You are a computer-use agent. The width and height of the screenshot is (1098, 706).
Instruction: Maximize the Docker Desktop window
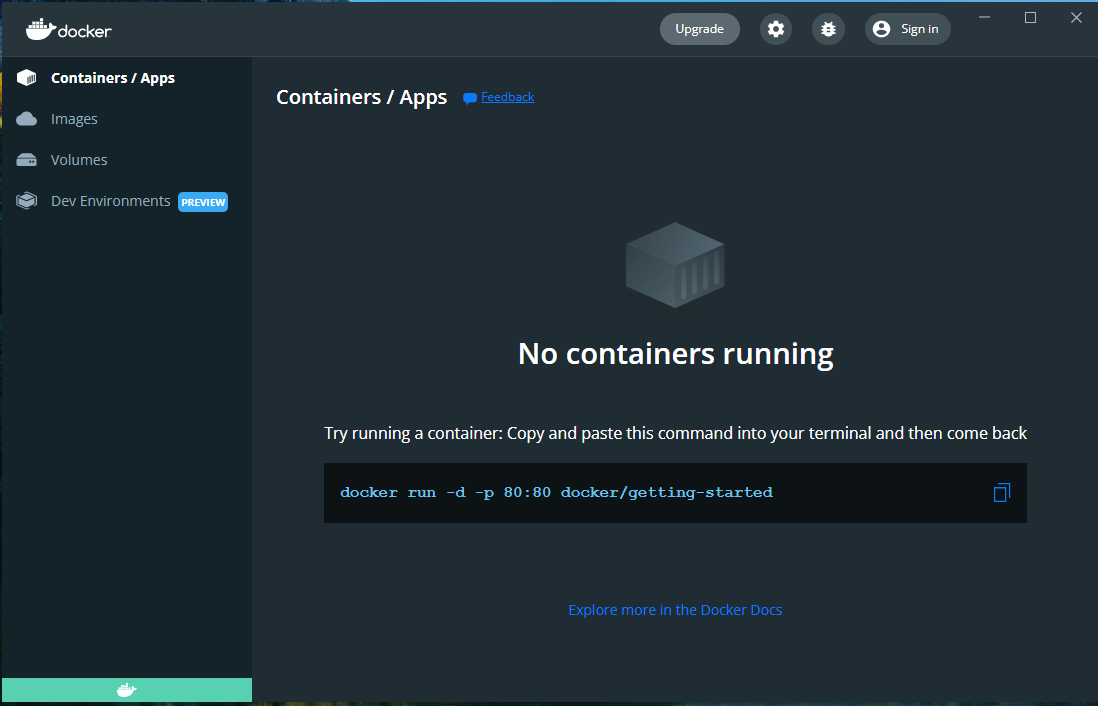pos(1030,18)
